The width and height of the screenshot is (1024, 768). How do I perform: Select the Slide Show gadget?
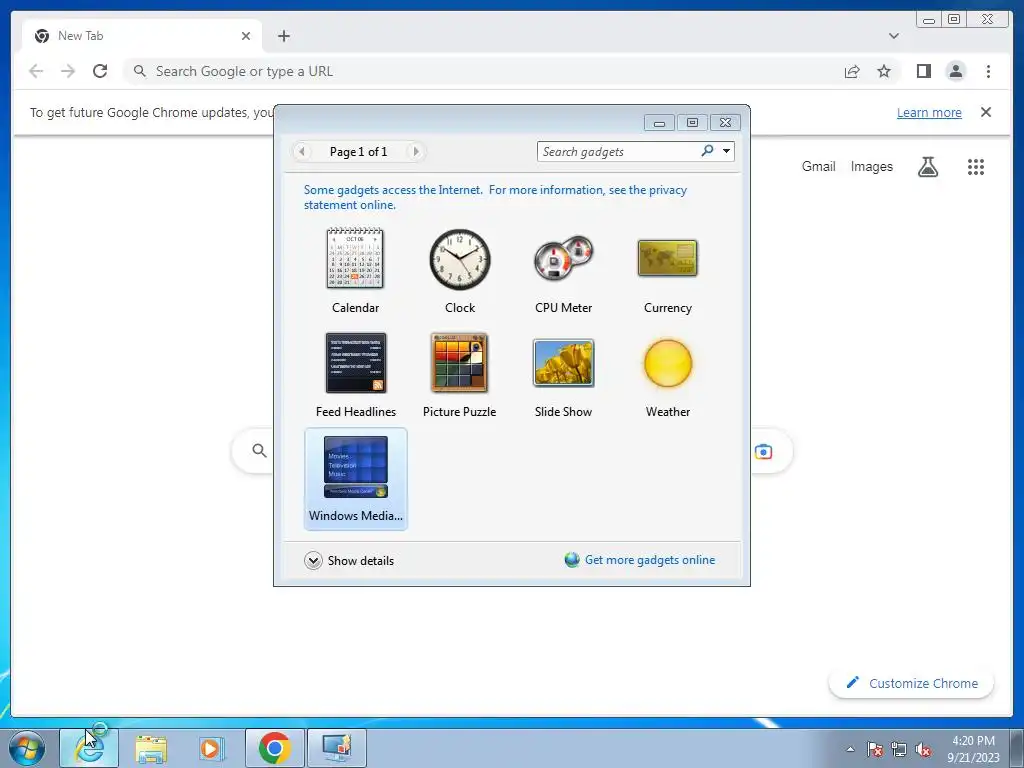point(563,375)
